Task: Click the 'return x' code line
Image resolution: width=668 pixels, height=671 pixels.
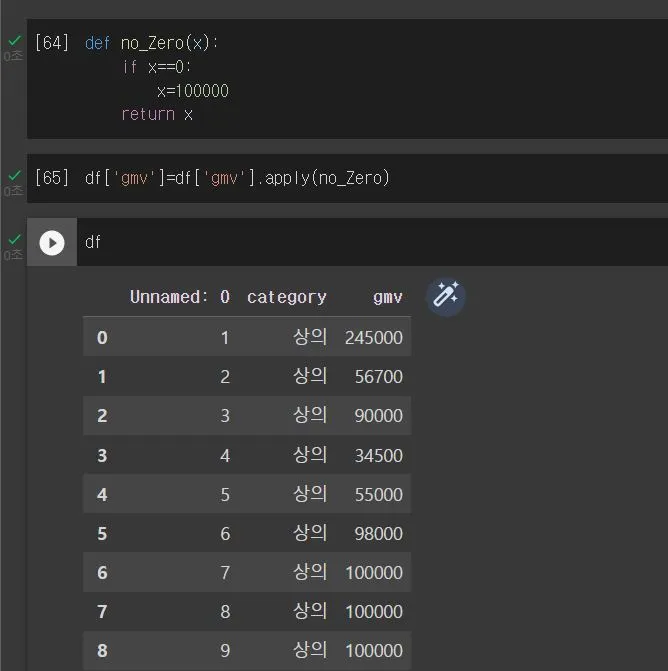Action: 157,114
